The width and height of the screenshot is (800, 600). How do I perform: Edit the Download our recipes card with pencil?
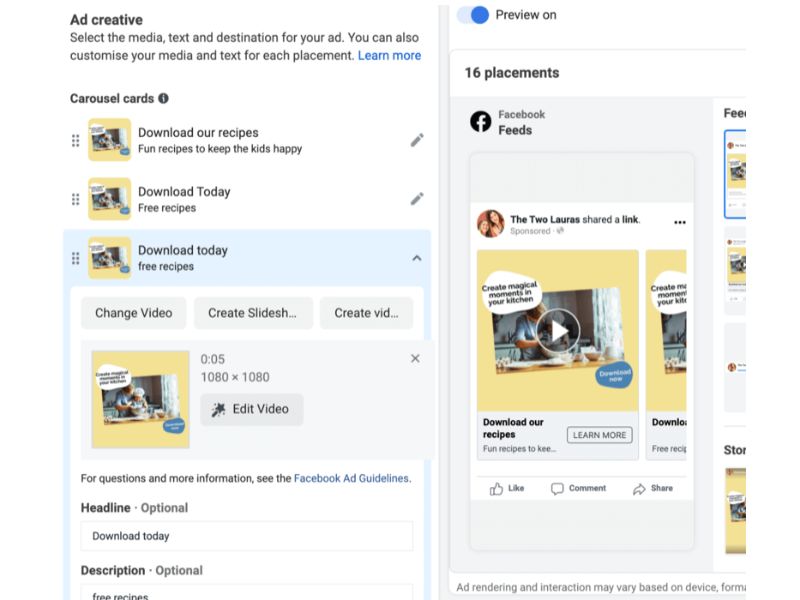click(417, 140)
